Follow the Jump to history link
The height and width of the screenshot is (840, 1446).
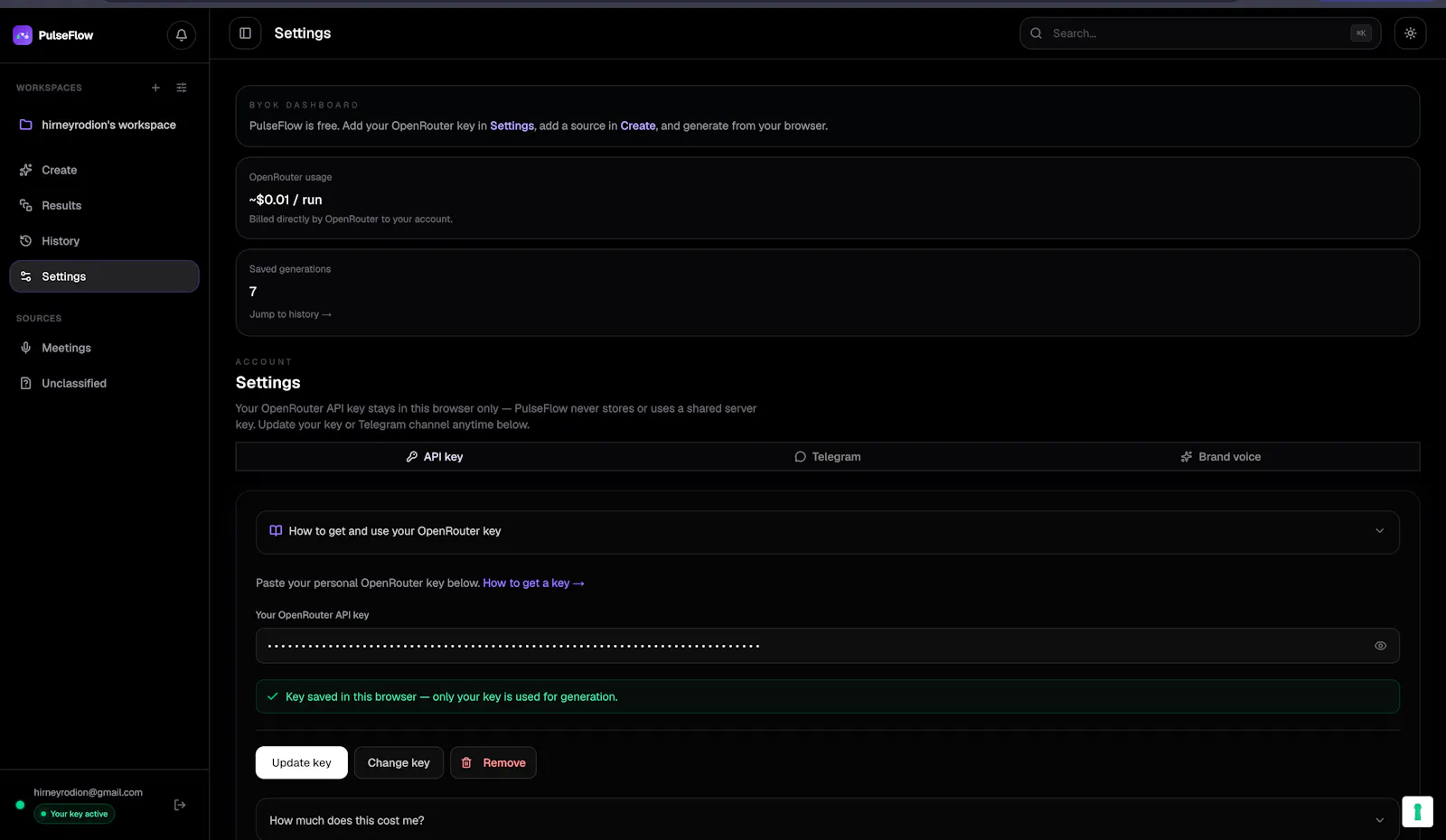click(290, 314)
